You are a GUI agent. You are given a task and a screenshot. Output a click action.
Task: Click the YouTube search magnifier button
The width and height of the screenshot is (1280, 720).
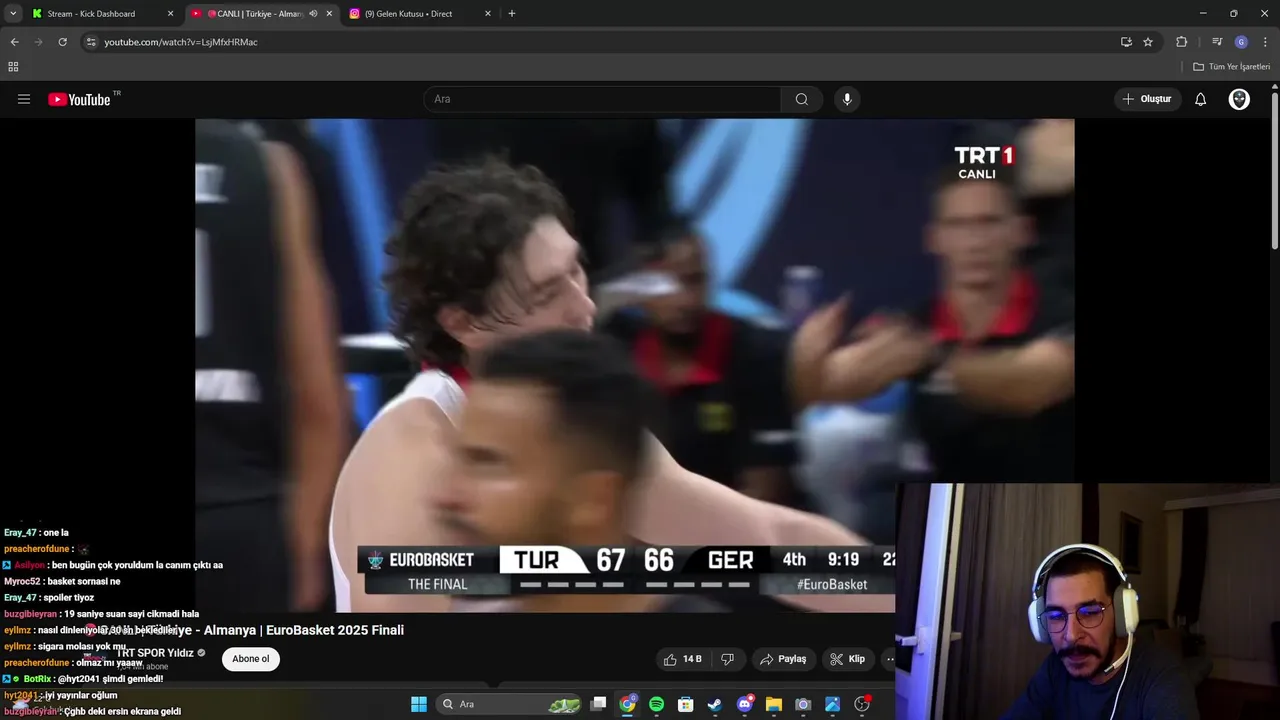click(x=802, y=99)
